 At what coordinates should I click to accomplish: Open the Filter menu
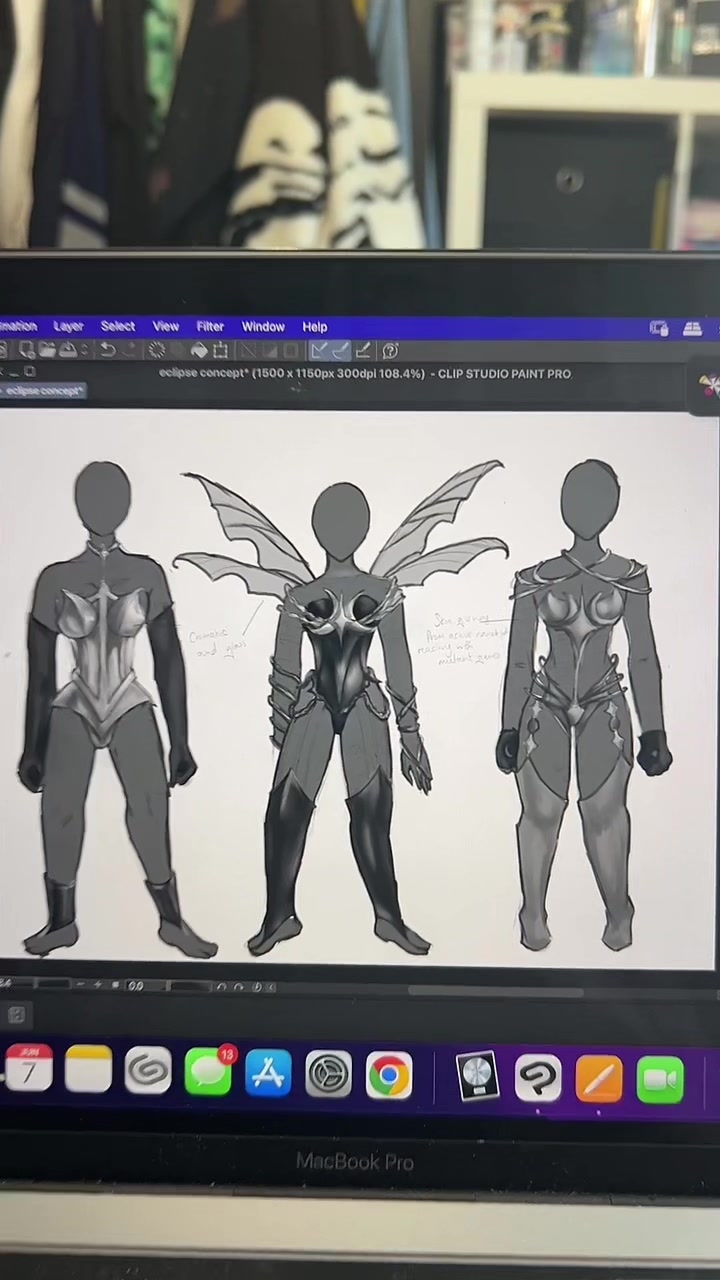(x=210, y=326)
